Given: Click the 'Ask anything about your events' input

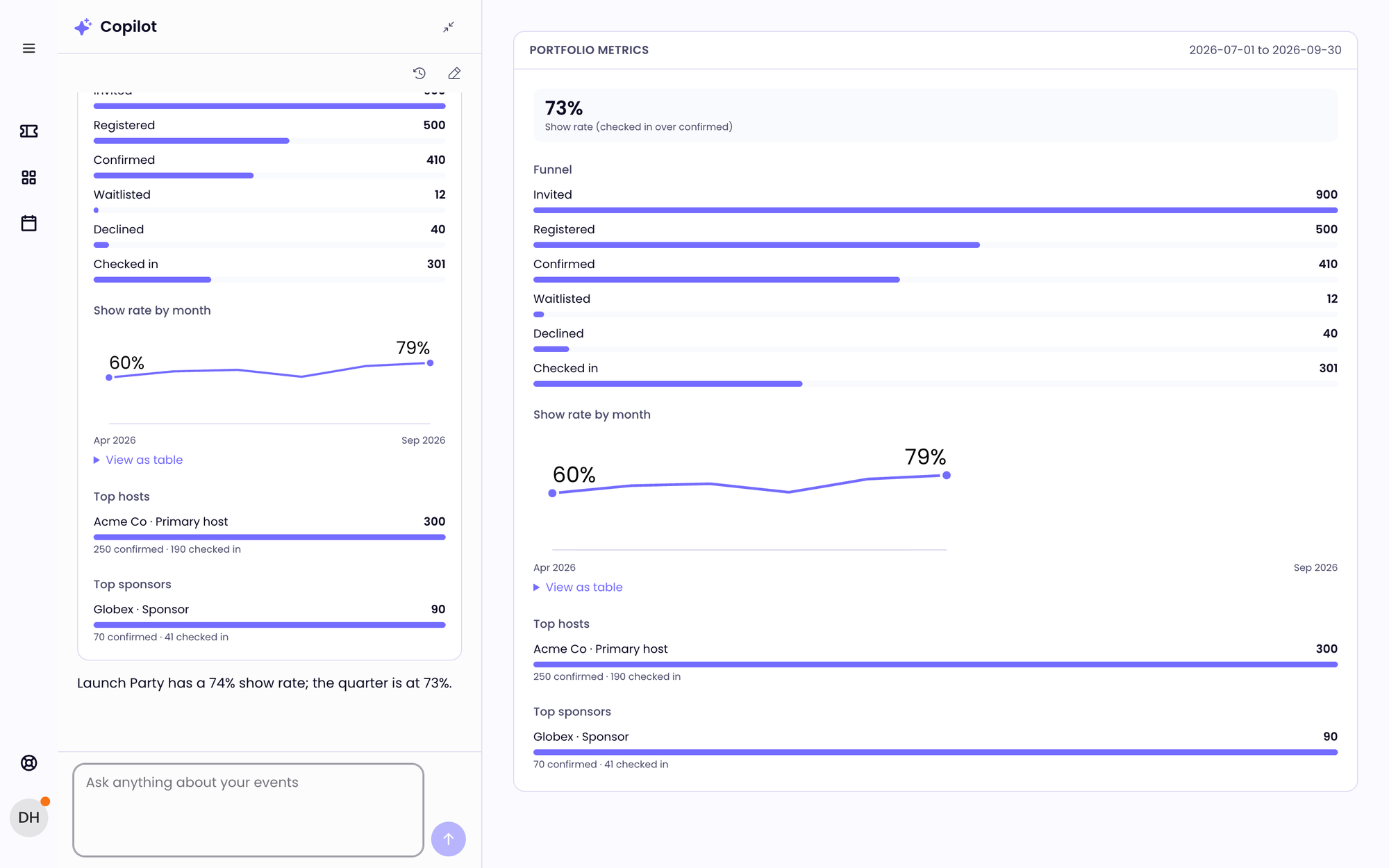Looking at the screenshot, I should coord(248,810).
